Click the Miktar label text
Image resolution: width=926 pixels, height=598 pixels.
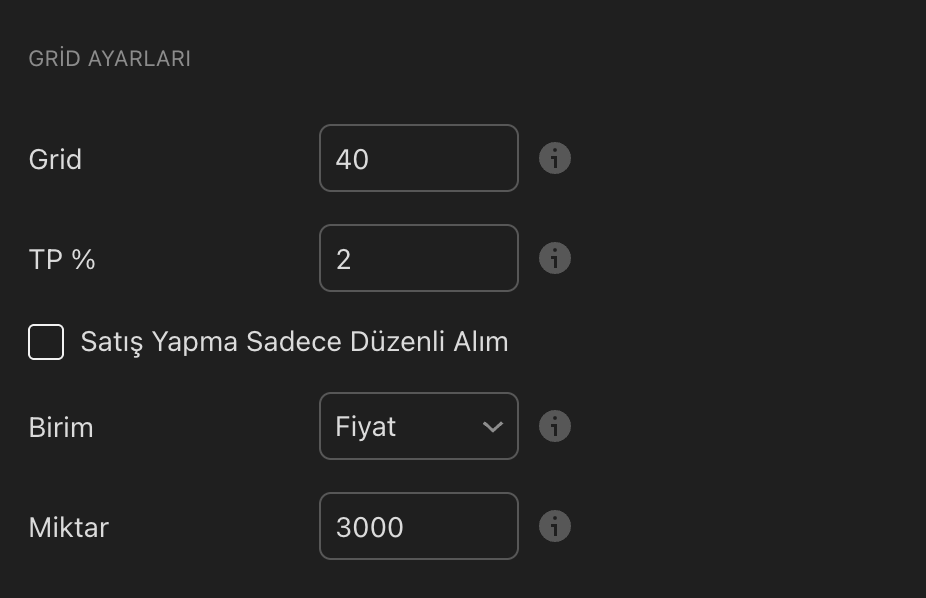pos(68,527)
